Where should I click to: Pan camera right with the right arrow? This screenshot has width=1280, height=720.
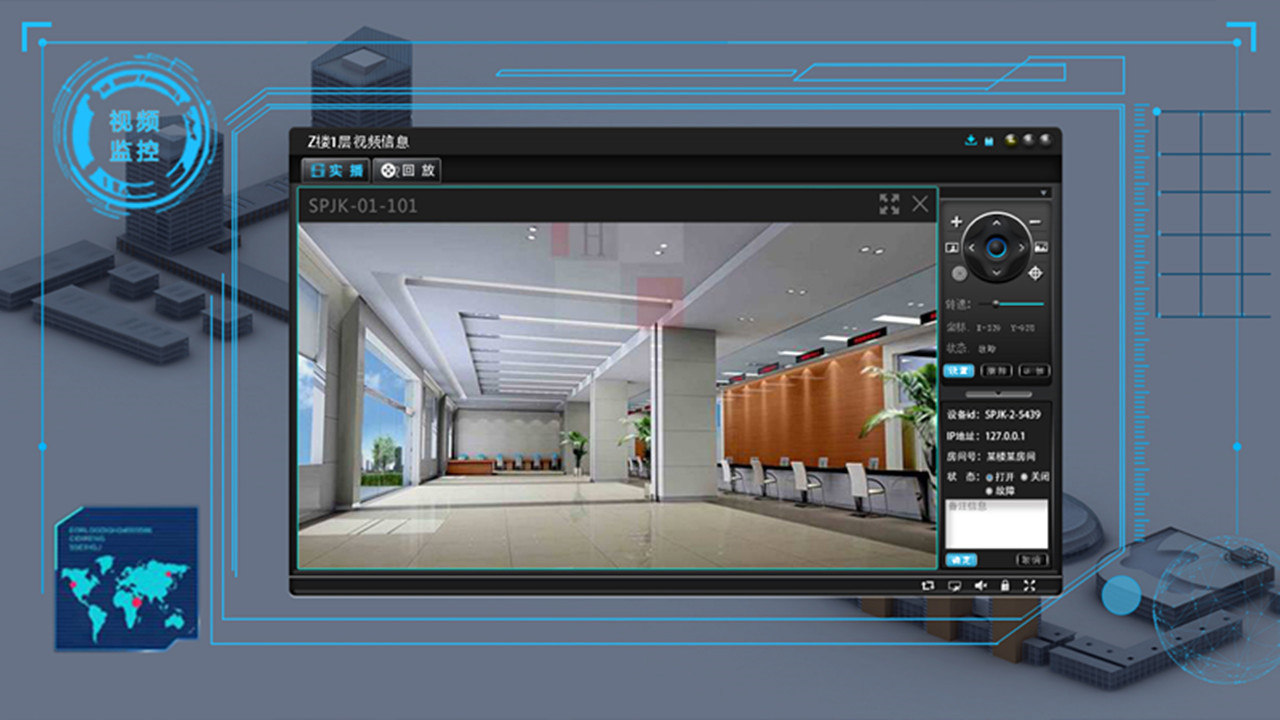pos(1021,248)
